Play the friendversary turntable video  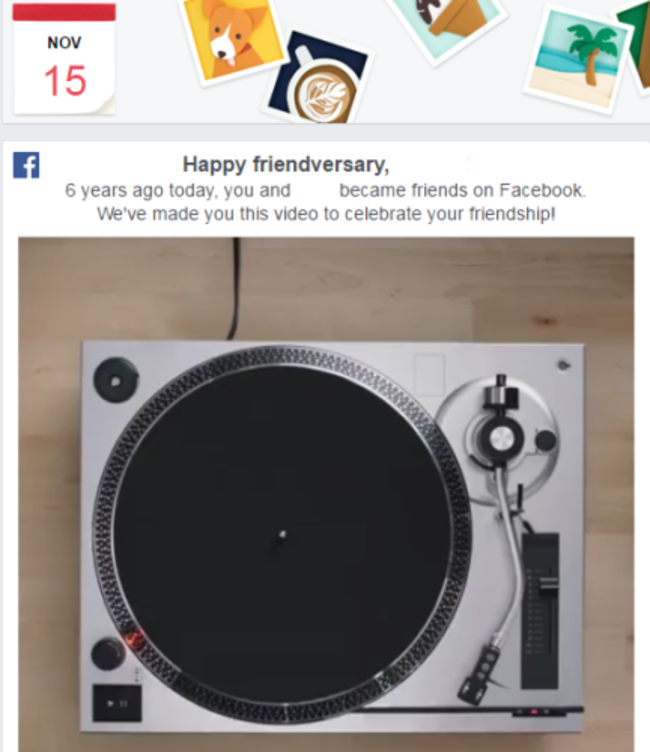[x=326, y=494]
